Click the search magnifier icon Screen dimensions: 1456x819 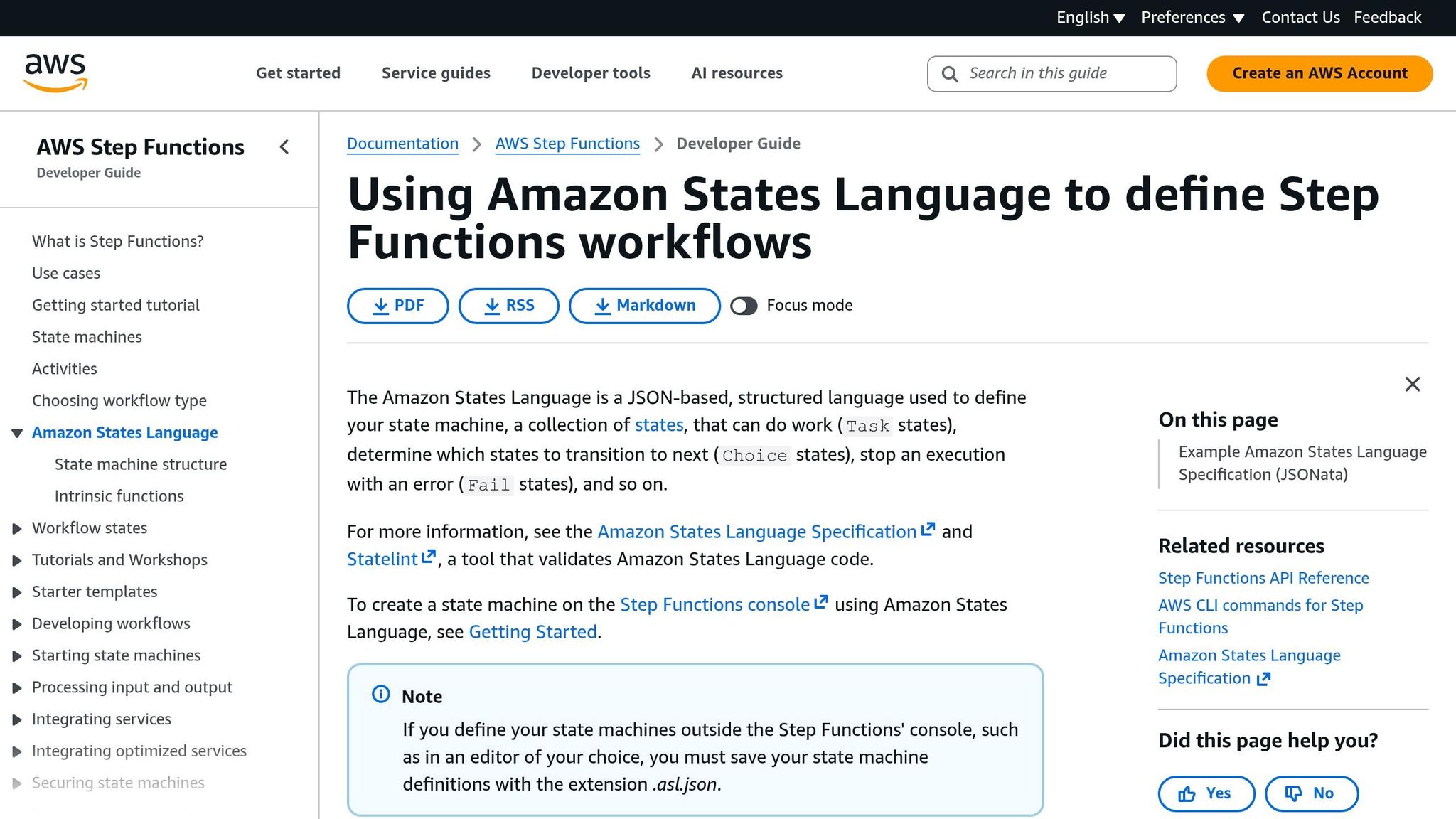(x=950, y=74)
